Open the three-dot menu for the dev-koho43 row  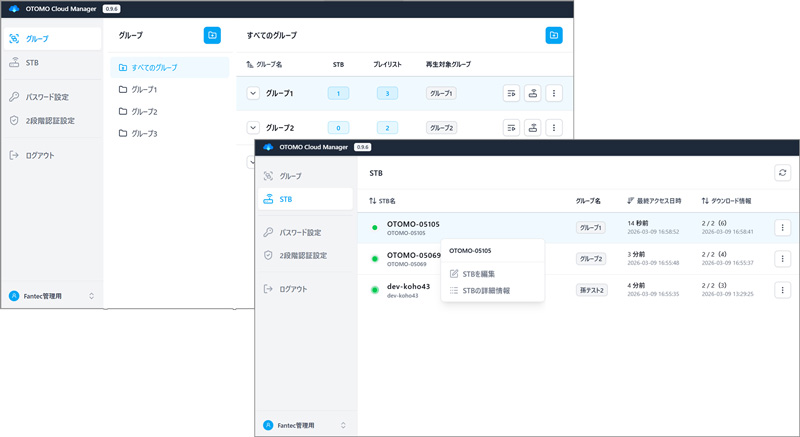(782, 290)
